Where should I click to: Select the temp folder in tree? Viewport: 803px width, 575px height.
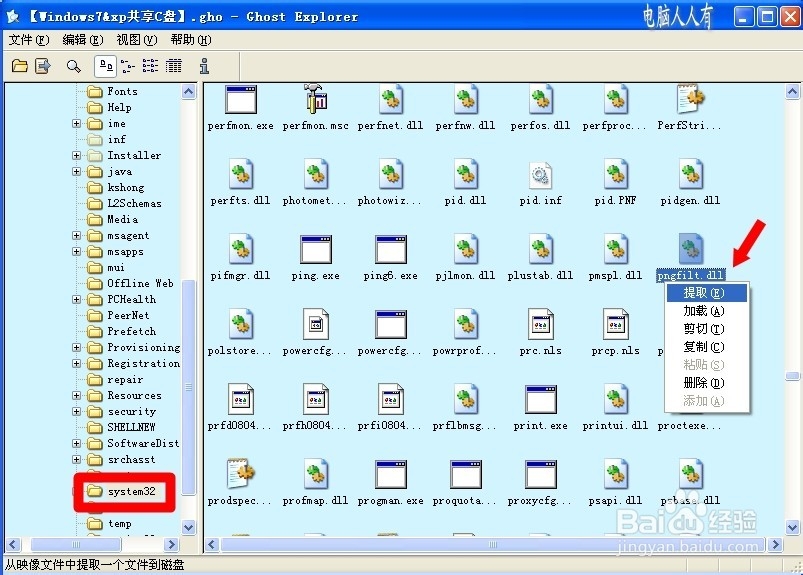(x=119, y=523)
